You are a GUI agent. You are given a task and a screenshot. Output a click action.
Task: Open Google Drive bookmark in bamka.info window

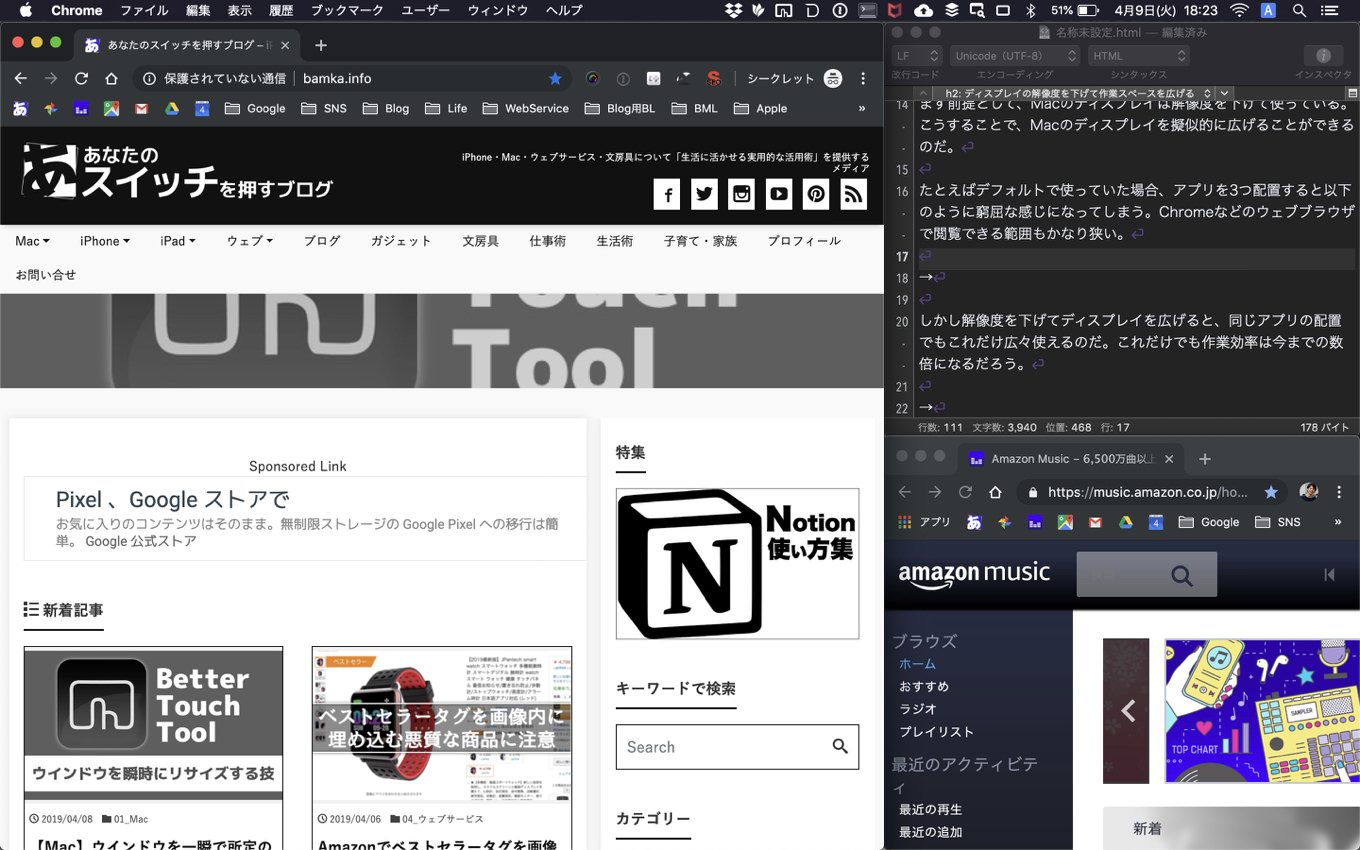pyautogui.click(x=171, y=108)
